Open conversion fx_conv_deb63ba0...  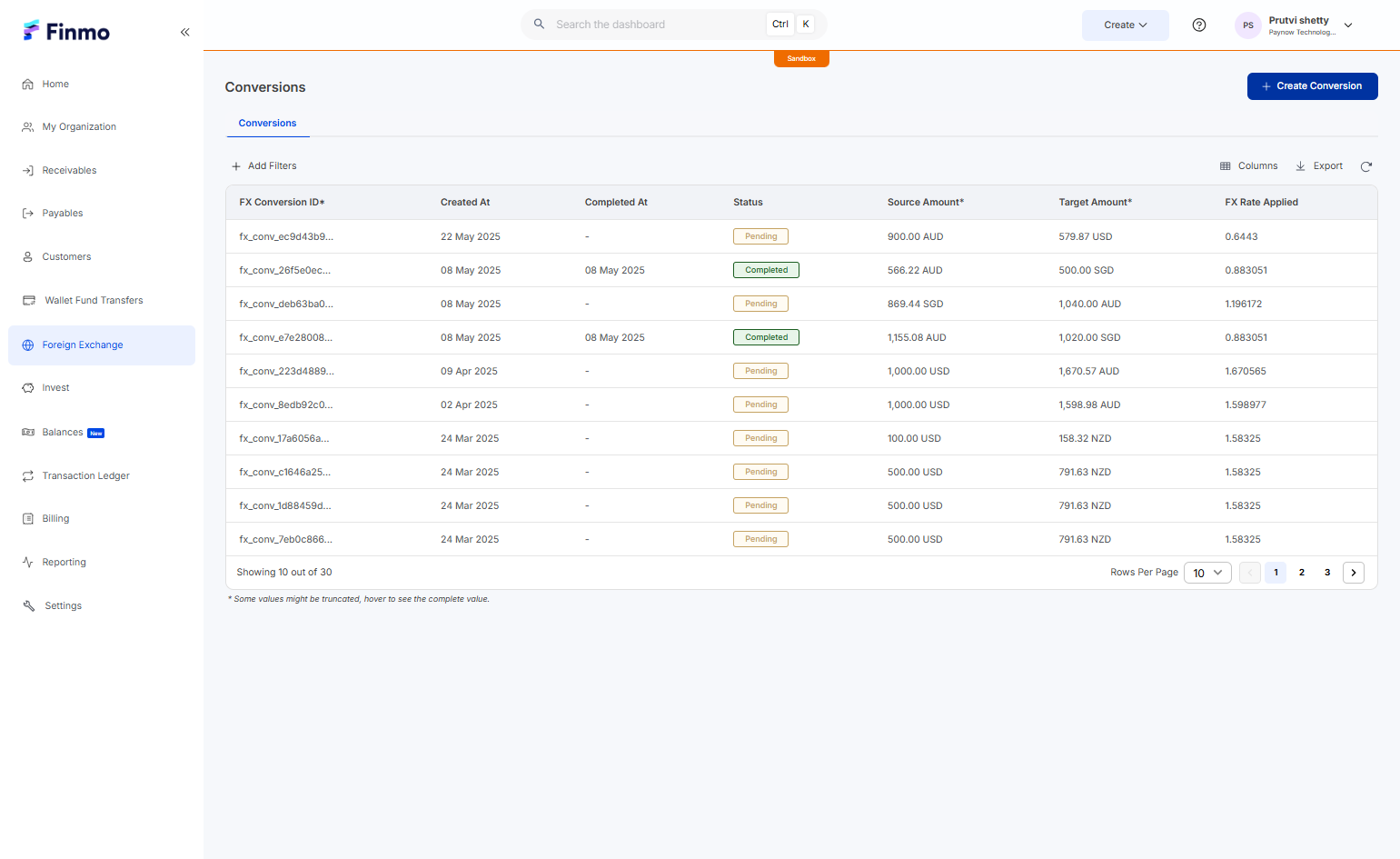286,305
